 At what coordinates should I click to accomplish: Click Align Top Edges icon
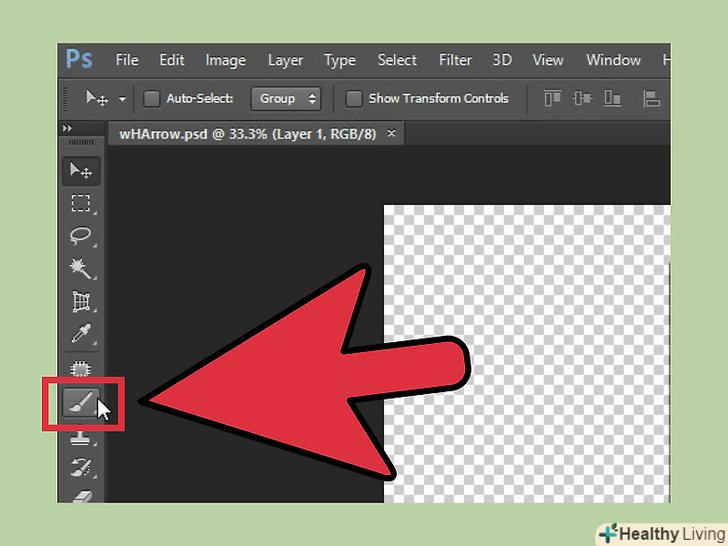coord(552,98)
